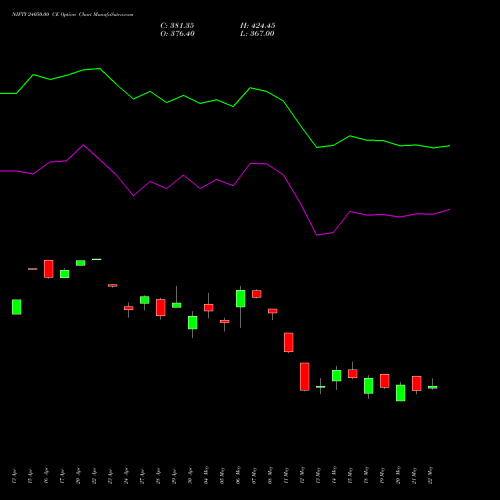Click the 13 Apr date label
The width and height of the screenshot is (500, 500).
click(14, 476)
